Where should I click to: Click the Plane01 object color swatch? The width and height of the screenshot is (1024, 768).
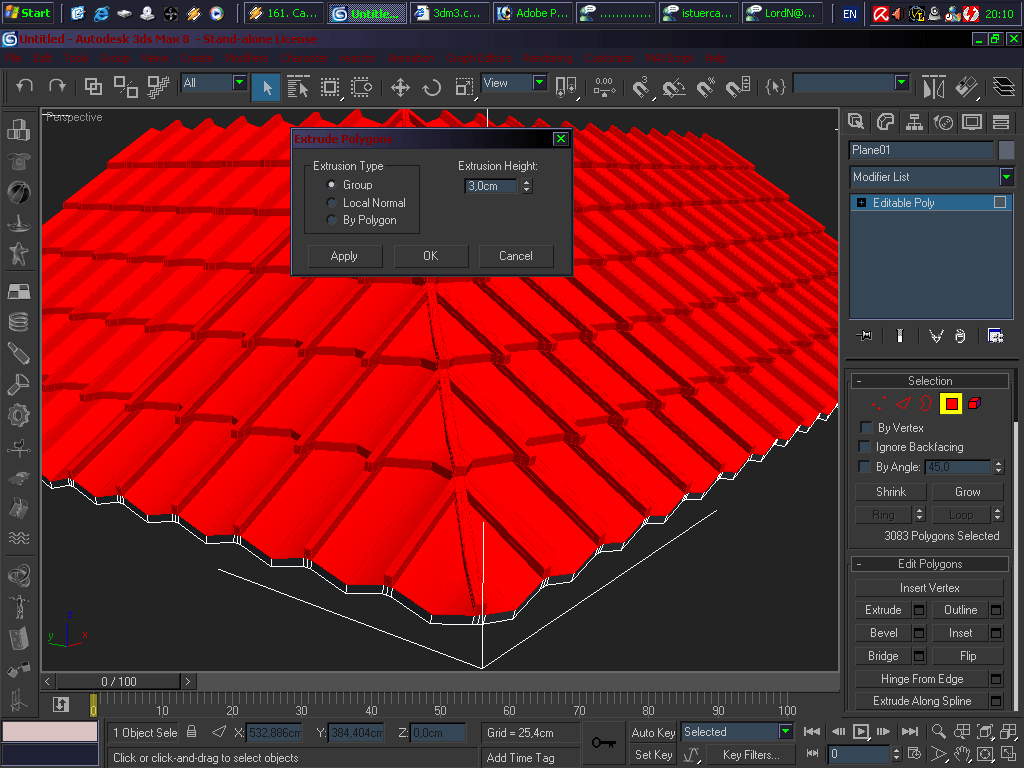pos(1006,150)
